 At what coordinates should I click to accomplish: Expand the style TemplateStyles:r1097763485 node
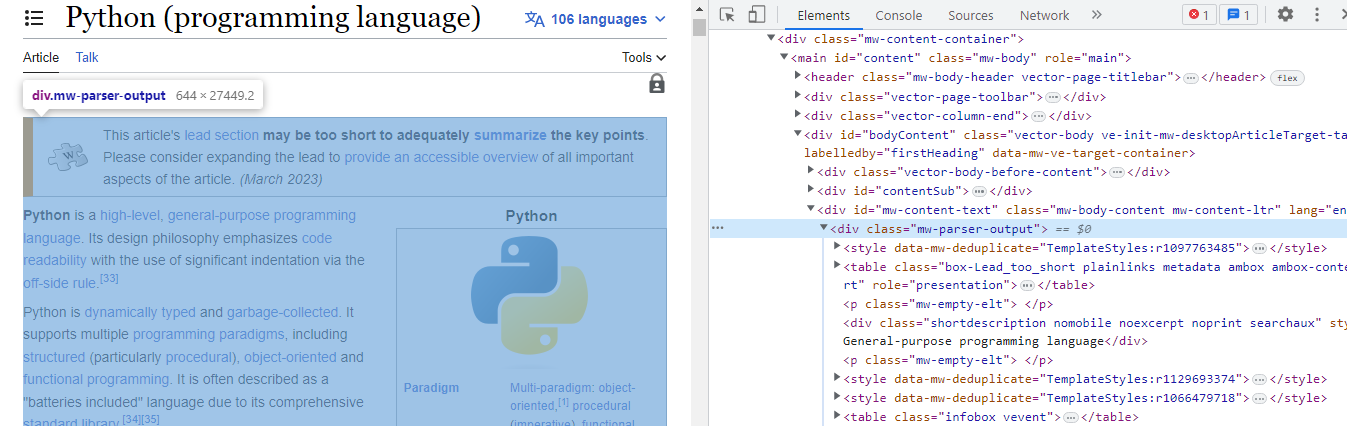[837, 248]
